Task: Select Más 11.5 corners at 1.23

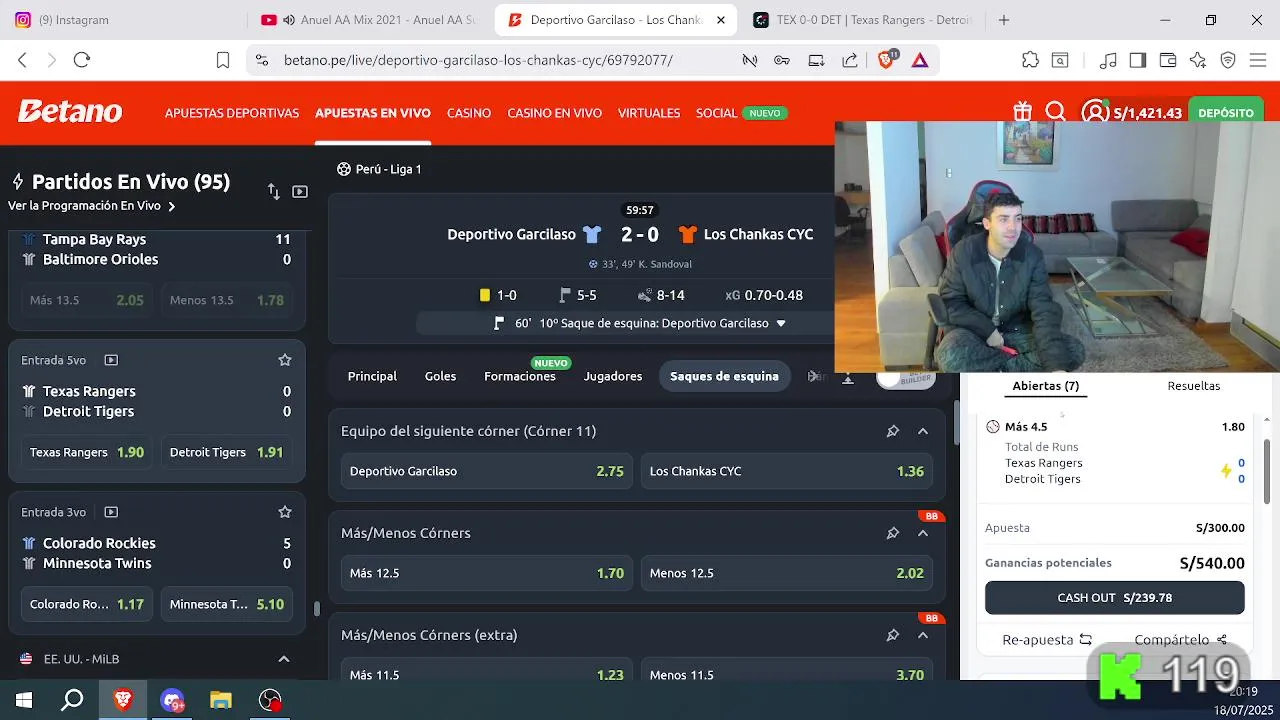Action: 487,671
